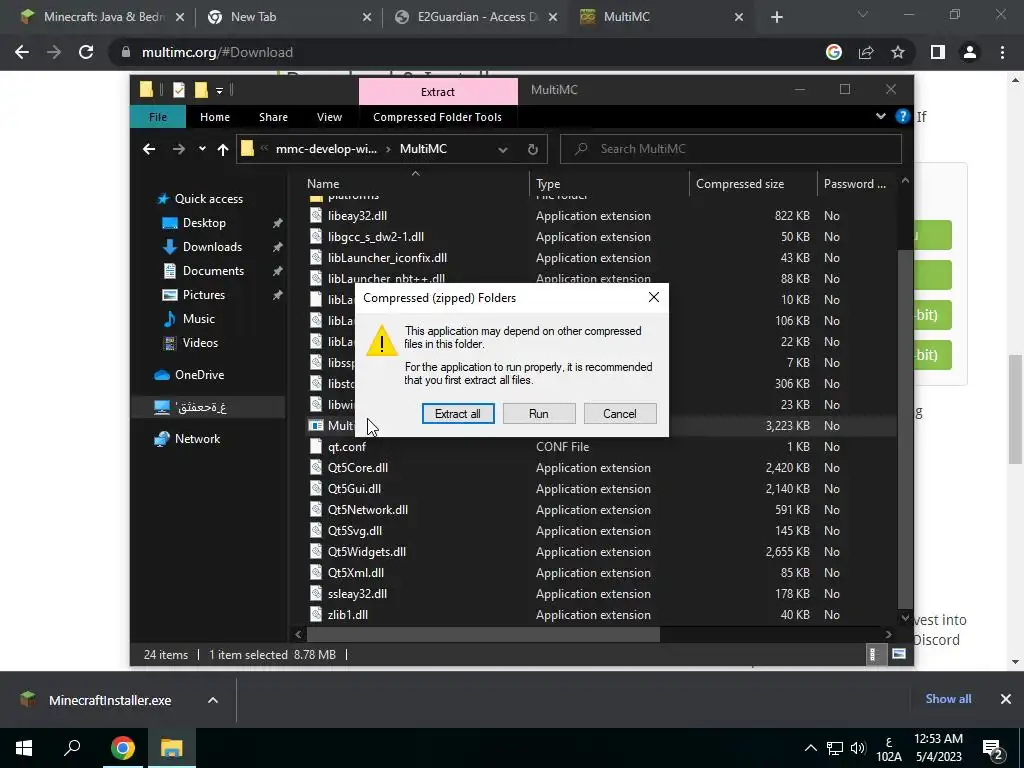Expand MinecraftInstaller.exe download options
1024x768 pixels.
point(213,700)
